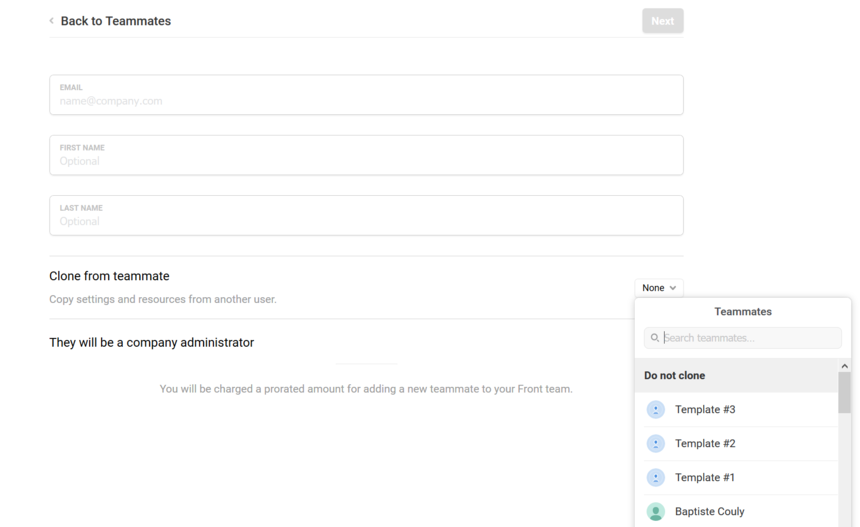Click Baptiste Couly's green avatar
The image size is (860, 527).
(x=655, y=512)
